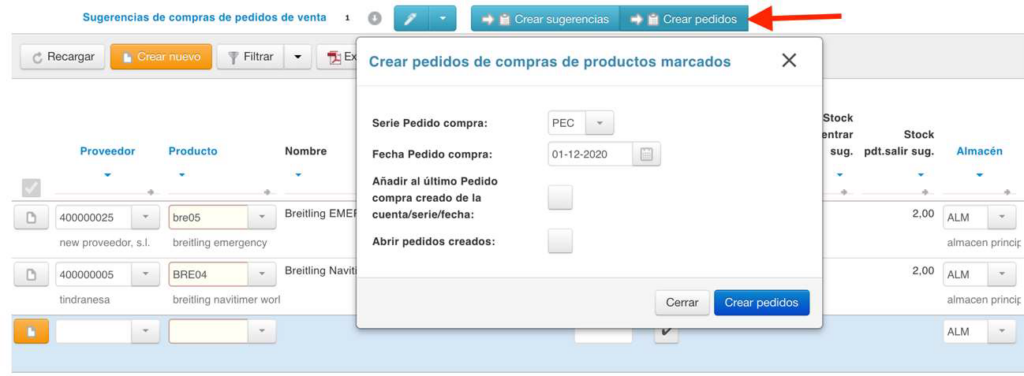Image resolution: width=1024 pixels, height=376 pixels.
Task: Click the Cerrar button
Action: click(682, 303)
